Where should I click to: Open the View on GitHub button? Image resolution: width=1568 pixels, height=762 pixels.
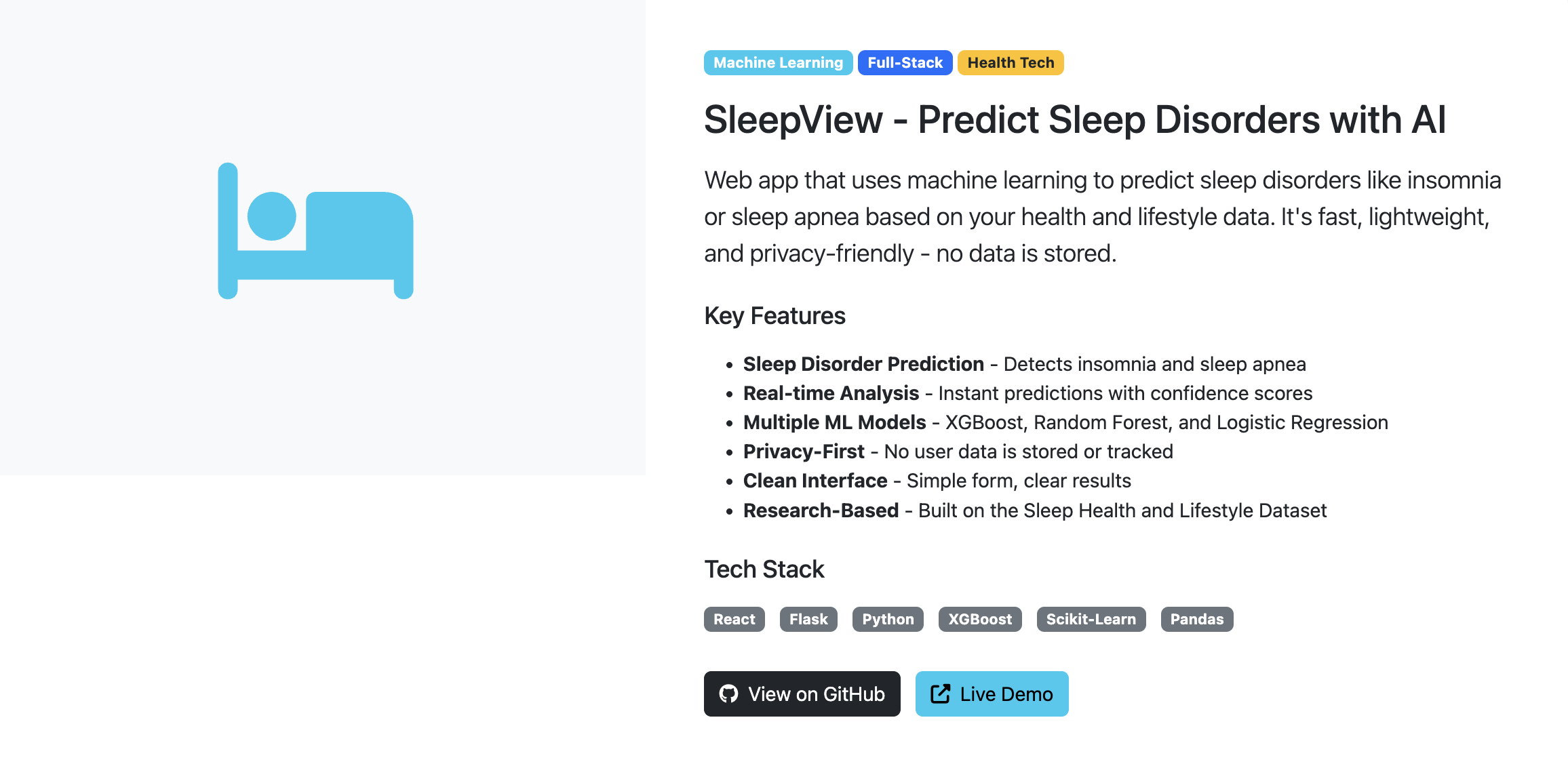[x=802, y=694]
